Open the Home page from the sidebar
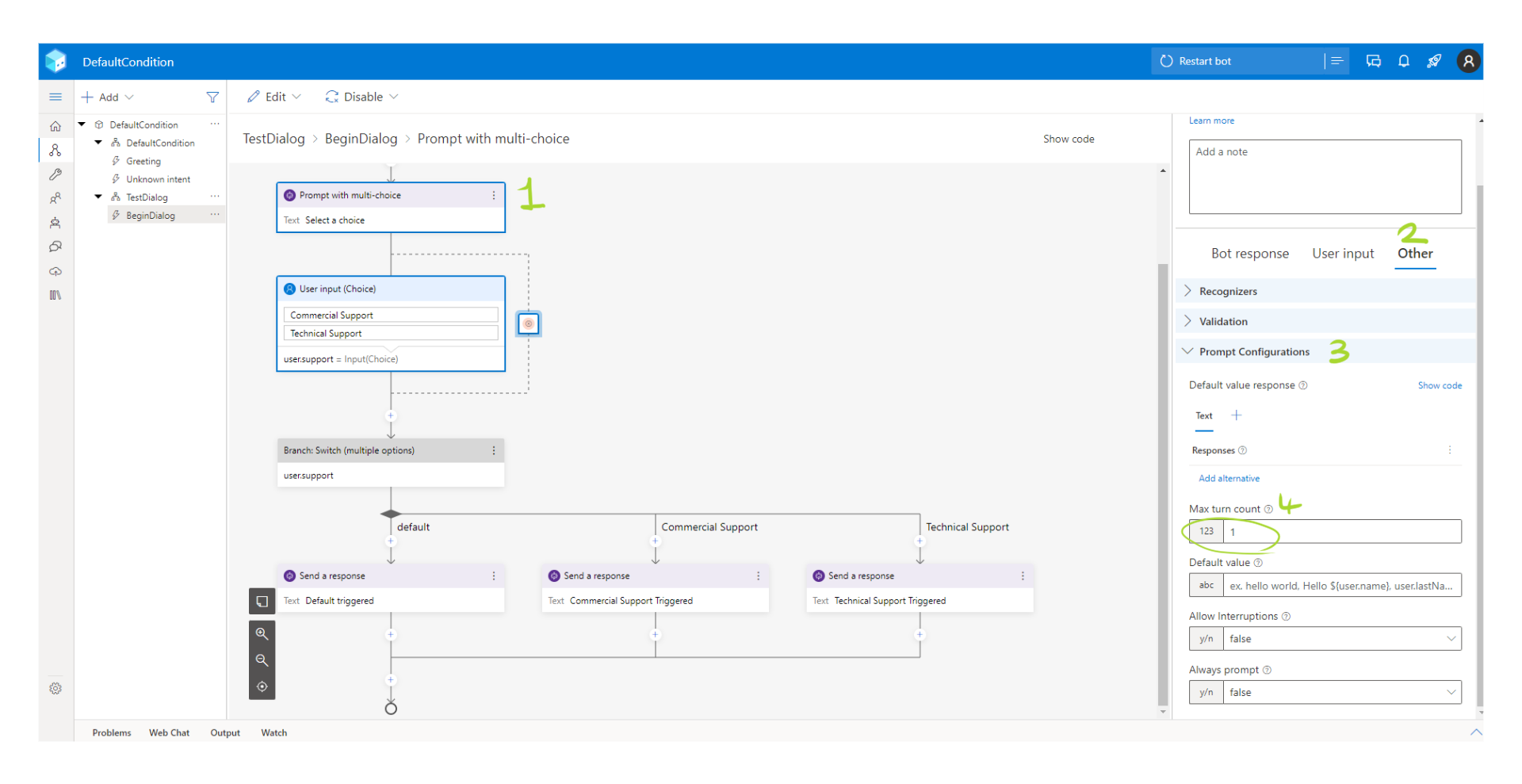Screen dimensions: 1522x784 55,126
